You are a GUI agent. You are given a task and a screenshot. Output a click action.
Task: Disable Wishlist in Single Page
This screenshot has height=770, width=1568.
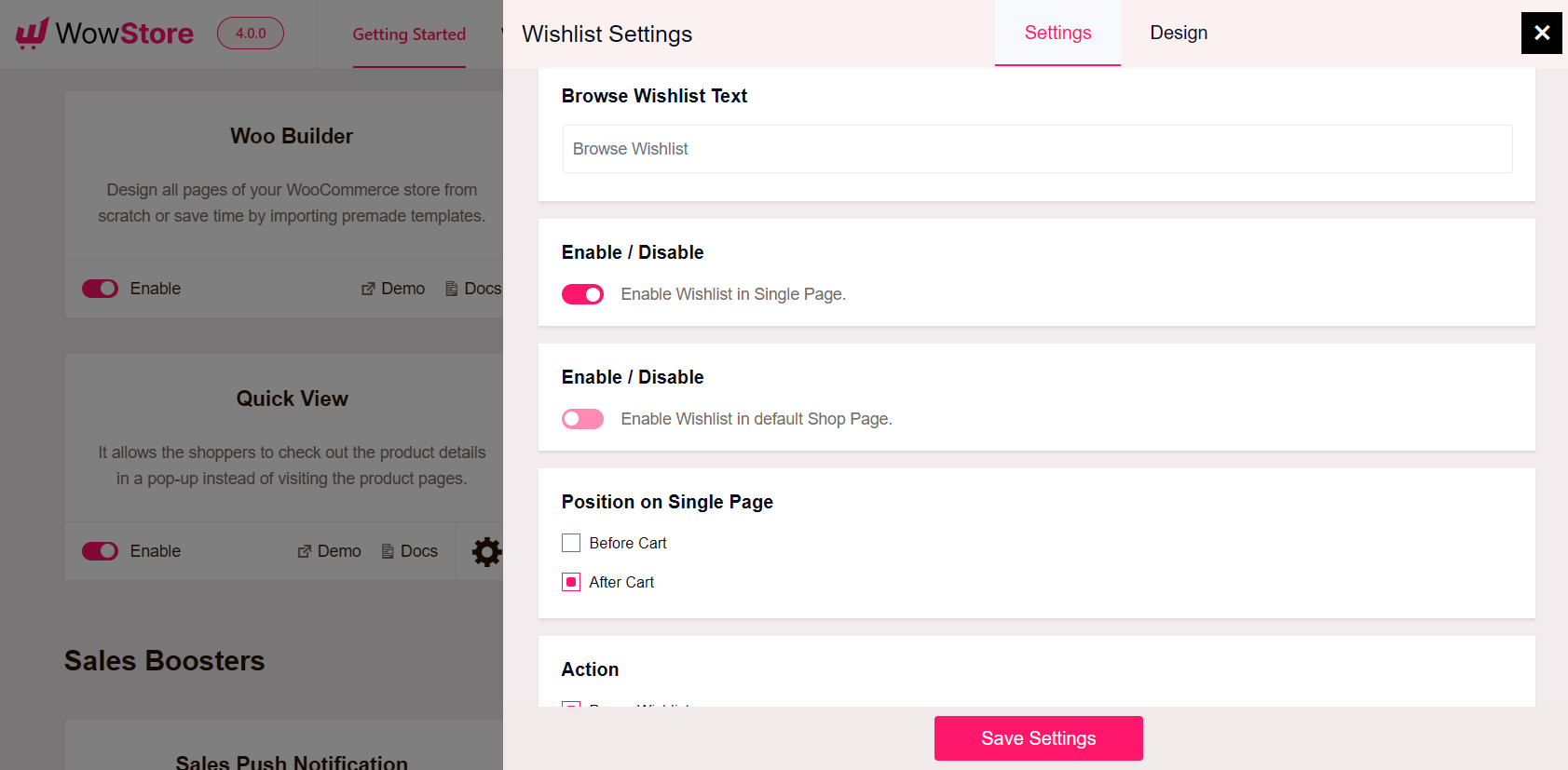click(x=582, y=294)
